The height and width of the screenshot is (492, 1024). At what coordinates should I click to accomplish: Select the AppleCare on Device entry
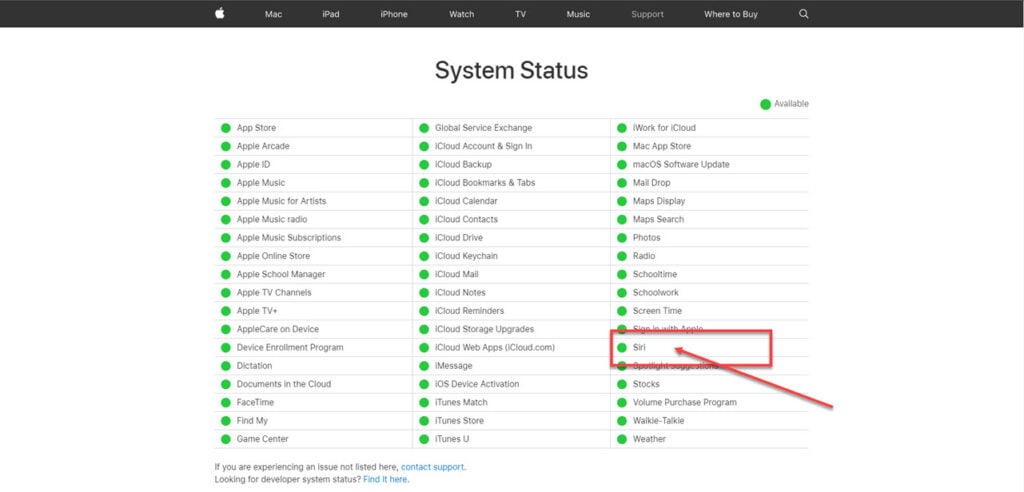click(278, 329)
